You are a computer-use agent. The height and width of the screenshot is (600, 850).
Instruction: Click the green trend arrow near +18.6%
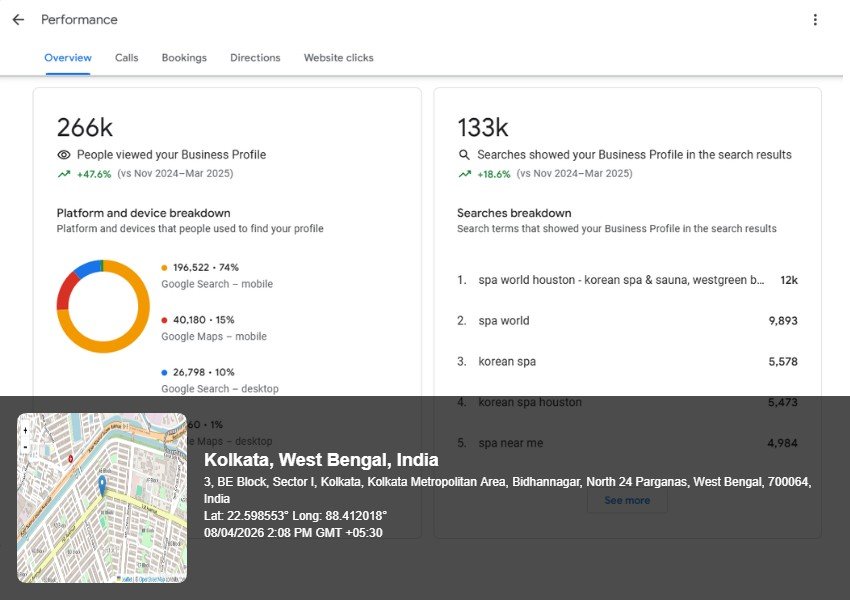(463, 173)
